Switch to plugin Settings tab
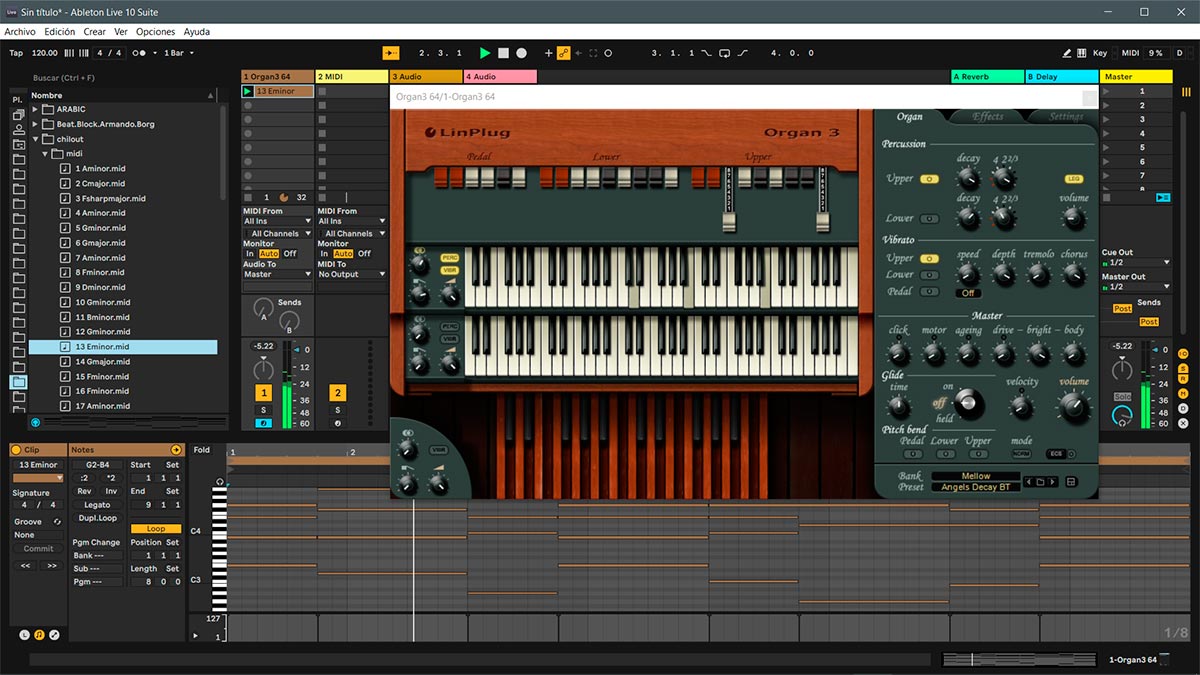1200x675 pixels. pyautogui.click(x=1066, y=117)
